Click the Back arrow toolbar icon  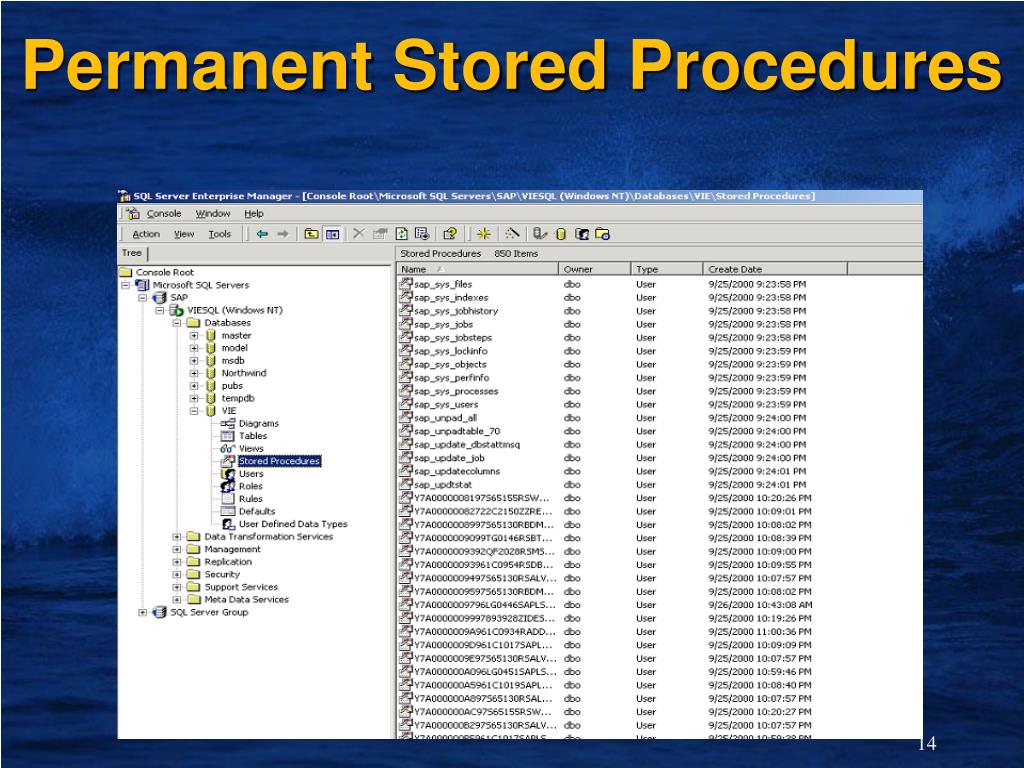(x=263, y=234)
